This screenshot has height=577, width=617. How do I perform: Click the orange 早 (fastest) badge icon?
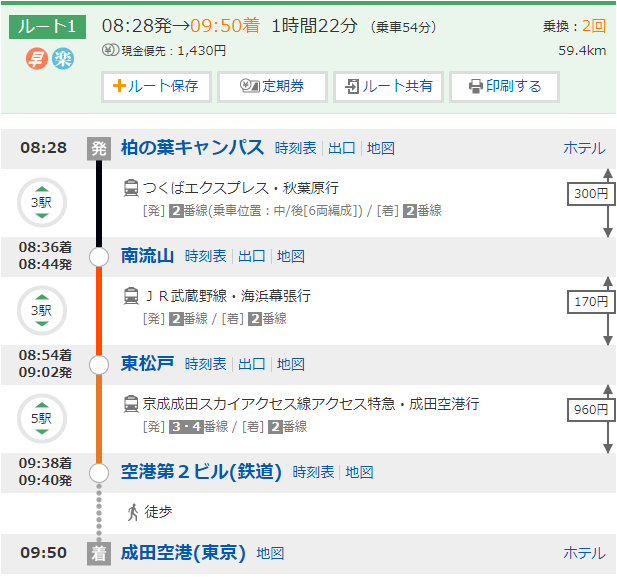point(37,59)
